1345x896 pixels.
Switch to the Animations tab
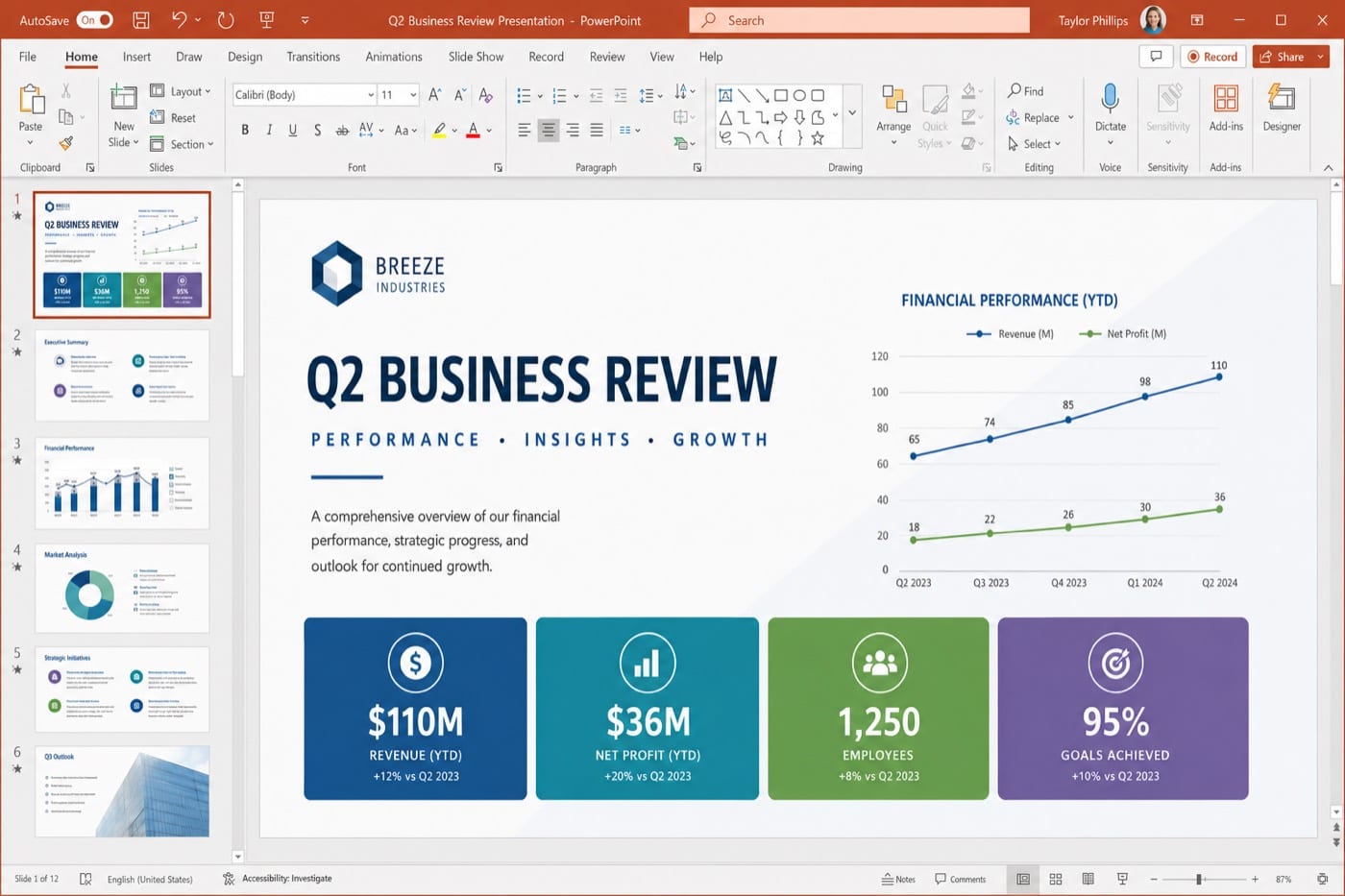click(x=393, y=57)
